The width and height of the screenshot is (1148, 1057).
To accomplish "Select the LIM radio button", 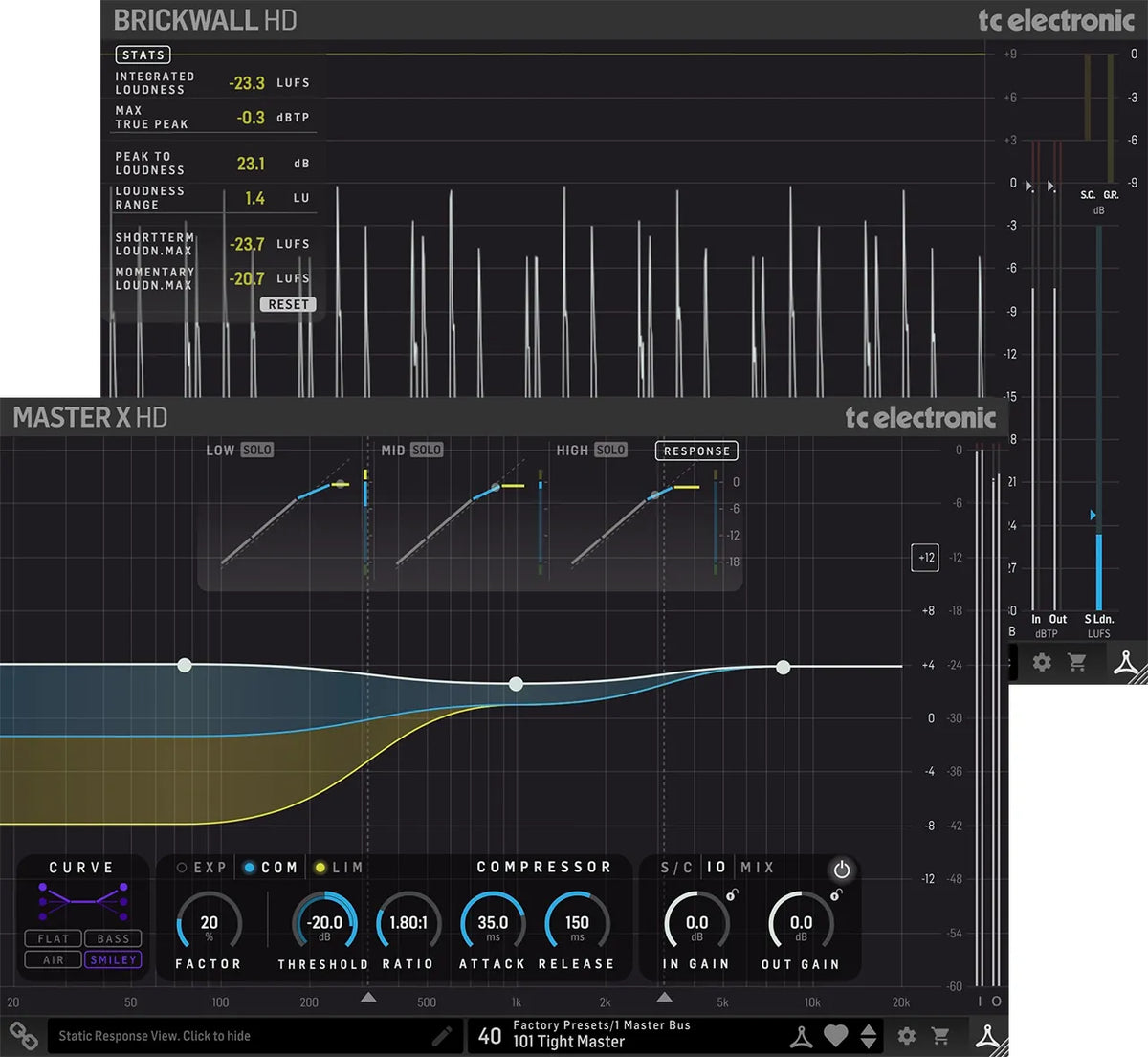I will pos(320,868).
